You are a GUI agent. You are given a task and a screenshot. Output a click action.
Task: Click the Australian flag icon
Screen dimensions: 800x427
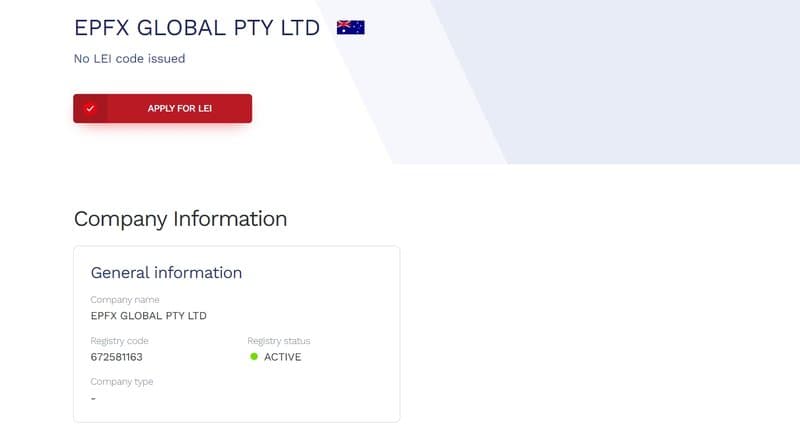(x=351, y=27)
